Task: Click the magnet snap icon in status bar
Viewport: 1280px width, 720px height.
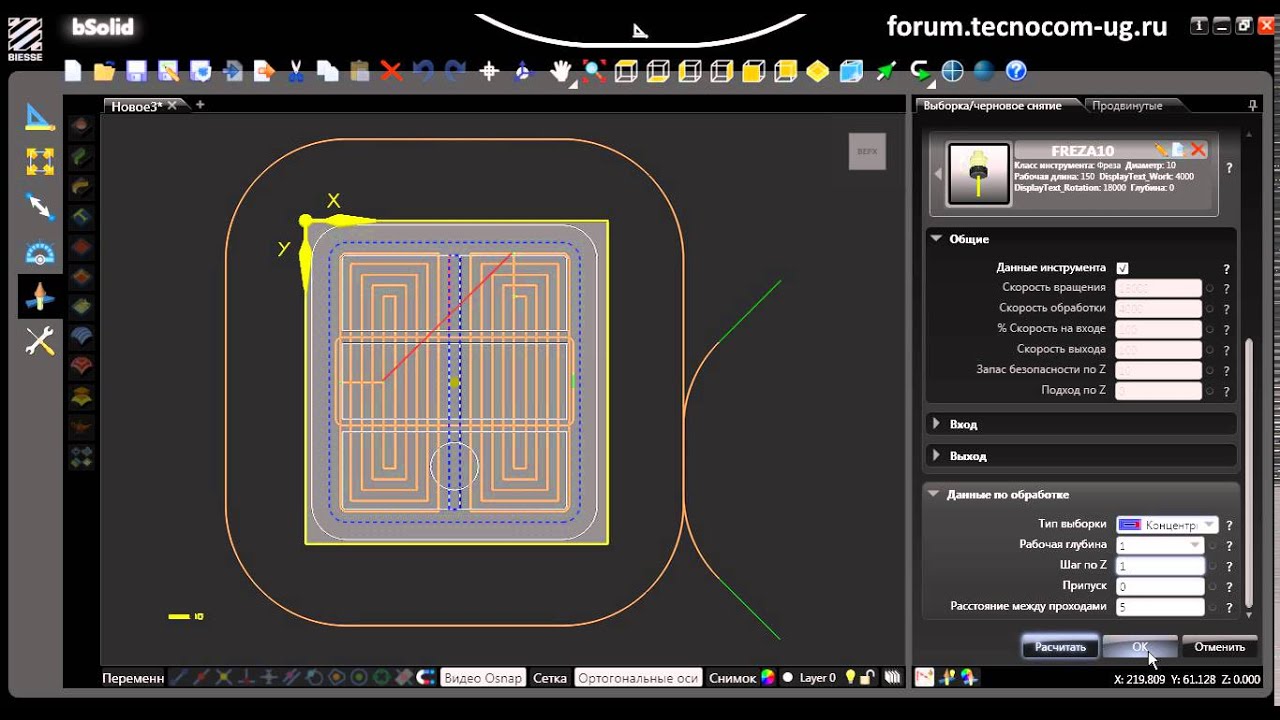Action: point(425,677)
